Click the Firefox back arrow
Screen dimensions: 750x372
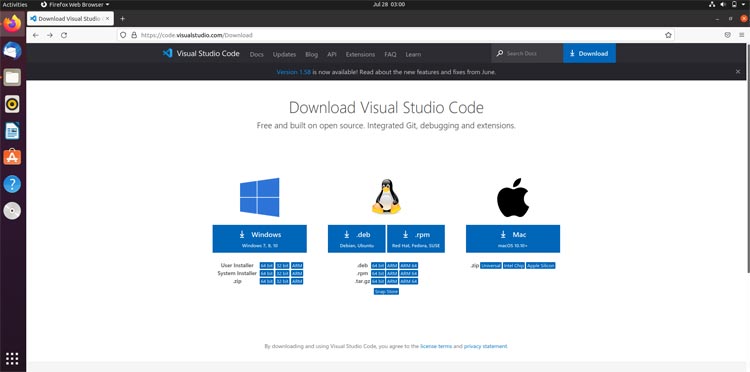(36, 35)
